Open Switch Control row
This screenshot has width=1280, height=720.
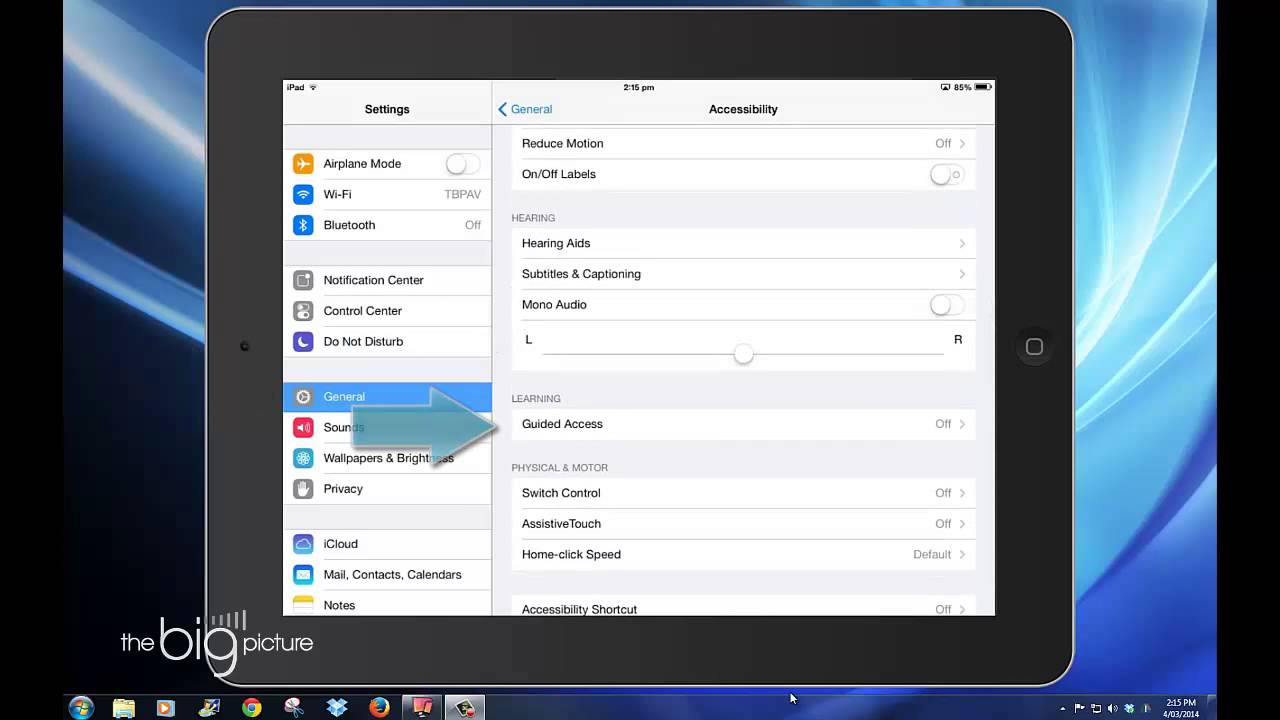(743, 493)
